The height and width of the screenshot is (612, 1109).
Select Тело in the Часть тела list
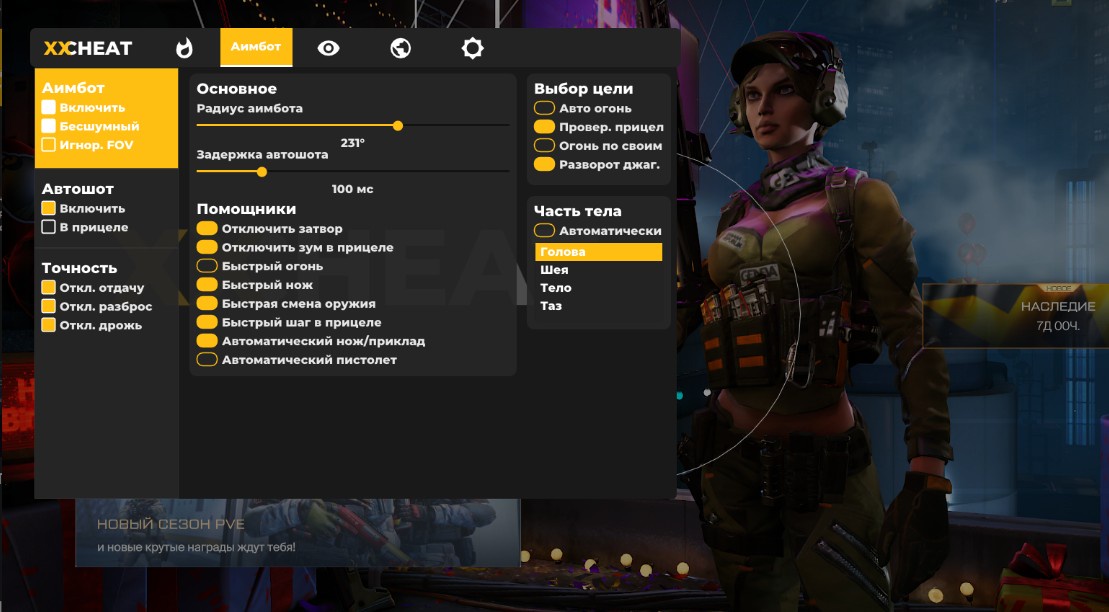click(x=598, y=288)
